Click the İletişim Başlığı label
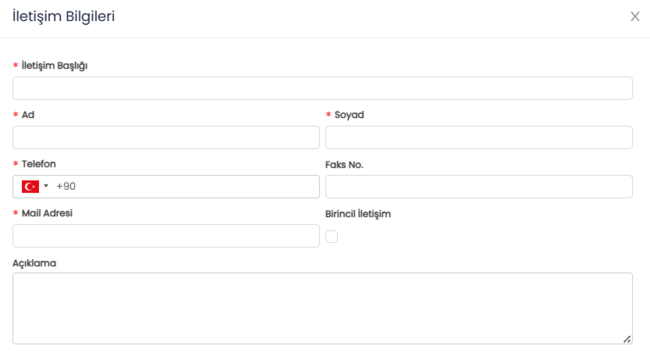The width and height of the screenshot is (650, 360). pos(54,66)
